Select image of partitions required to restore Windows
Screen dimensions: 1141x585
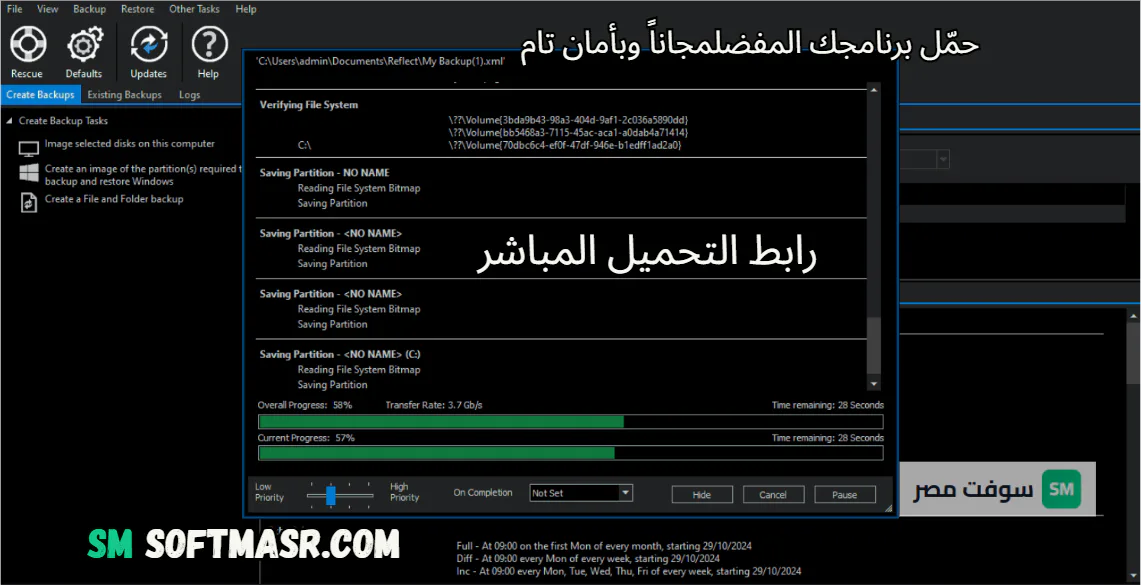point(142,175)
